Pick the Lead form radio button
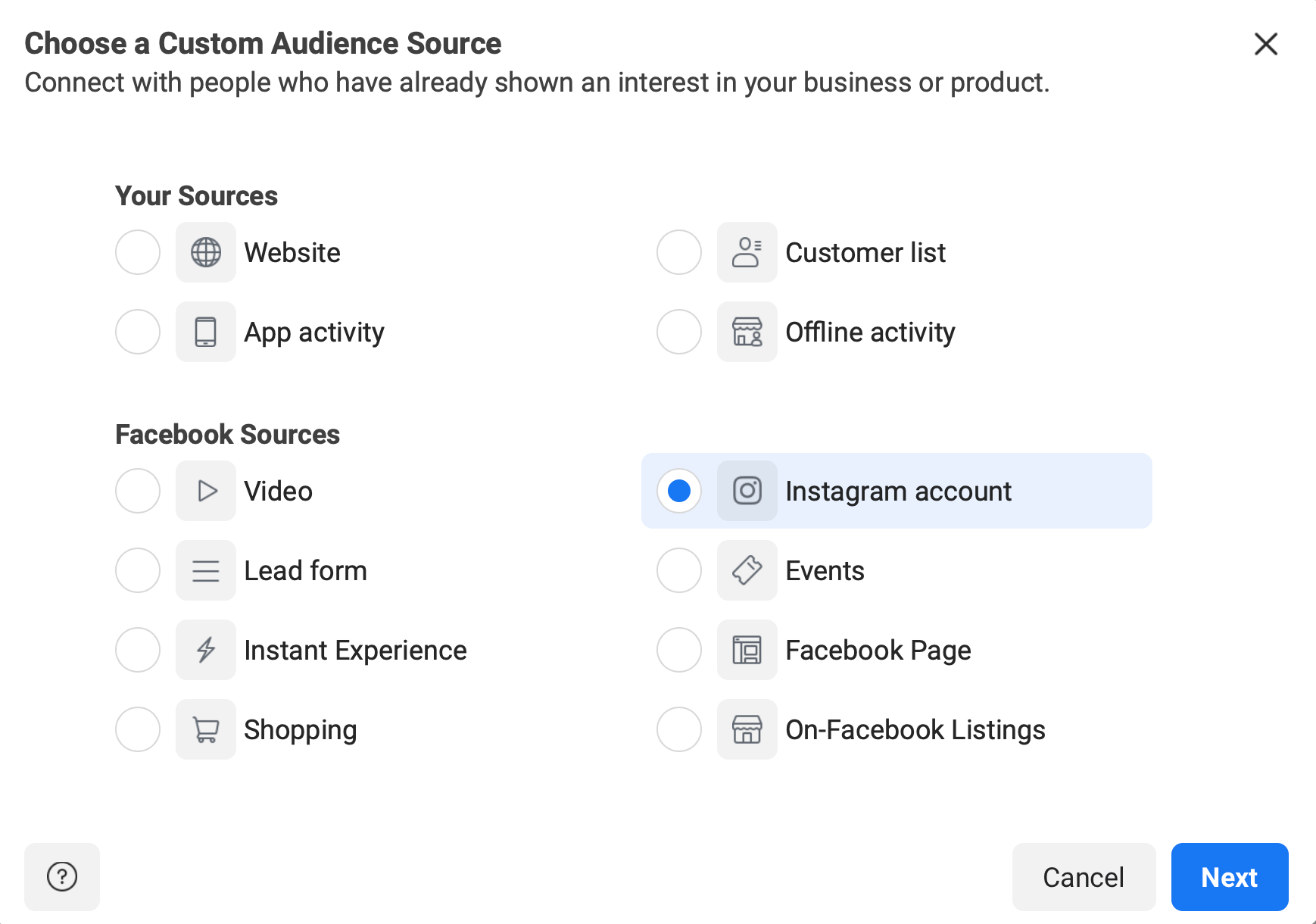This screenshot has height=924, width=1316. pyautogui.click(x=138, y=570)
